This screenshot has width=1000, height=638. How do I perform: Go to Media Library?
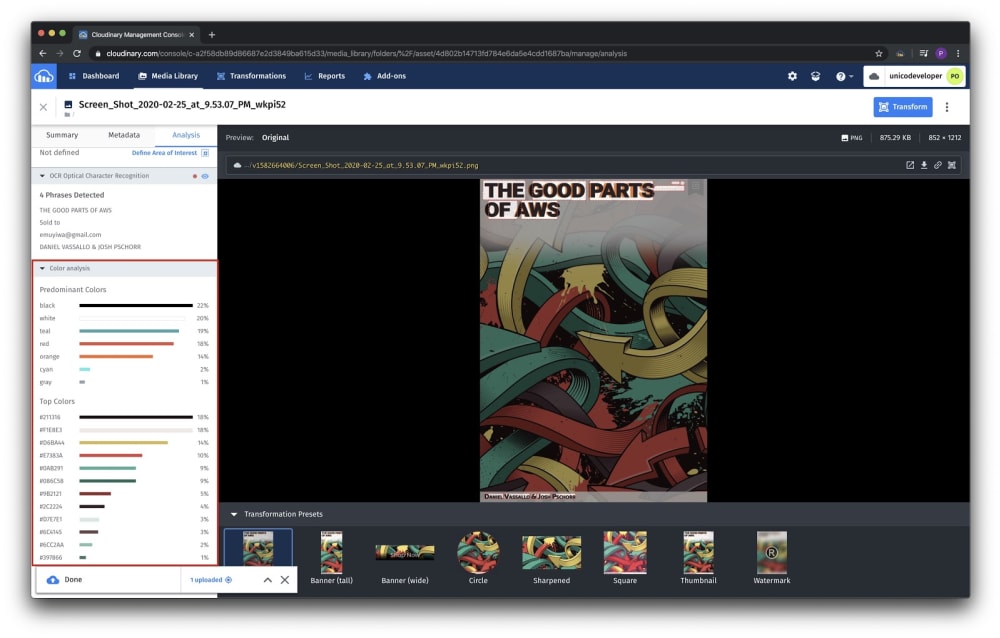point(168,76)
